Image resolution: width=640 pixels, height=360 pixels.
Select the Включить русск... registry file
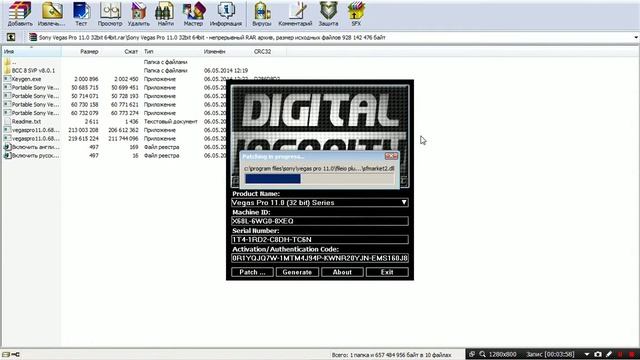tap(32, 156)
